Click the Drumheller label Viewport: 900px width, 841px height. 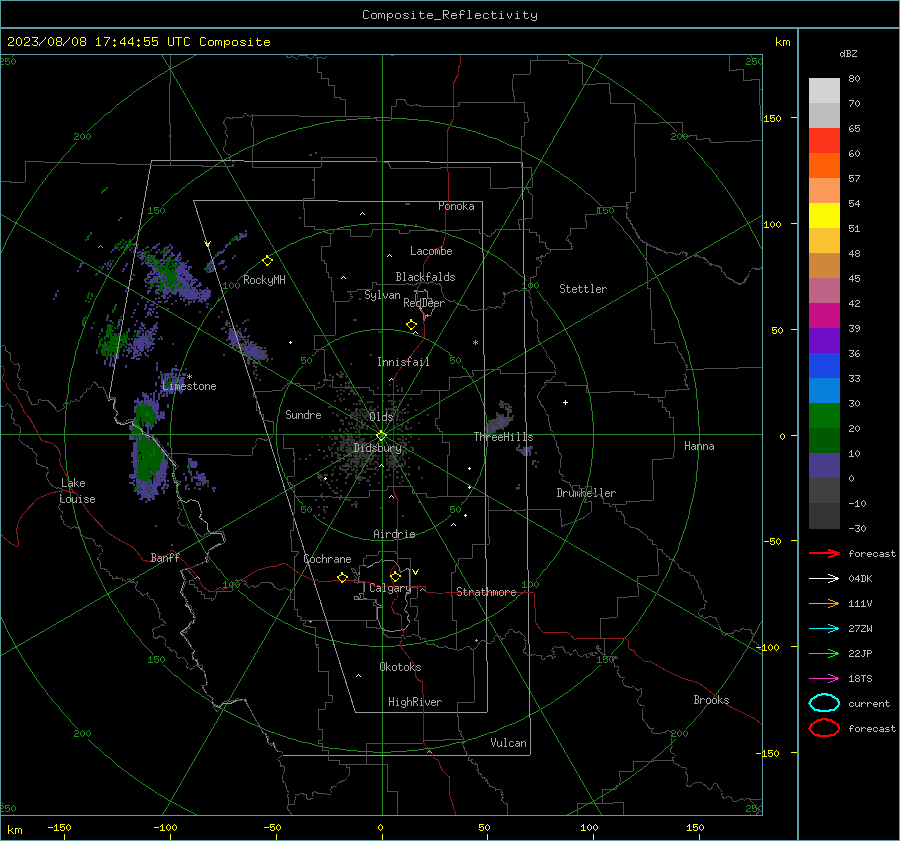coord(586,493)
